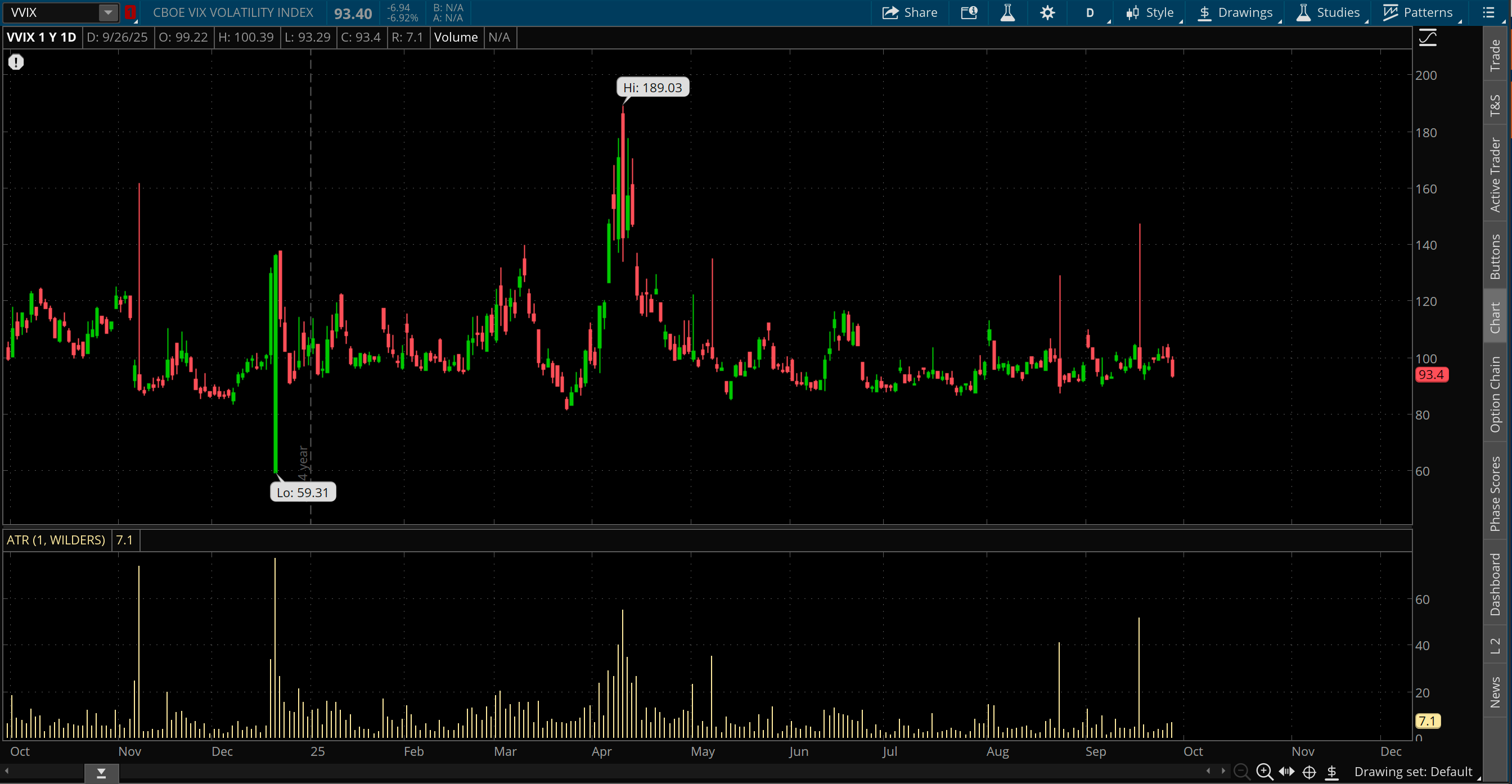Viewport: 1512px width, 784px height.
Task: Open the Drawings menu
Action: pyautogui.click(x=1236, y=12)
